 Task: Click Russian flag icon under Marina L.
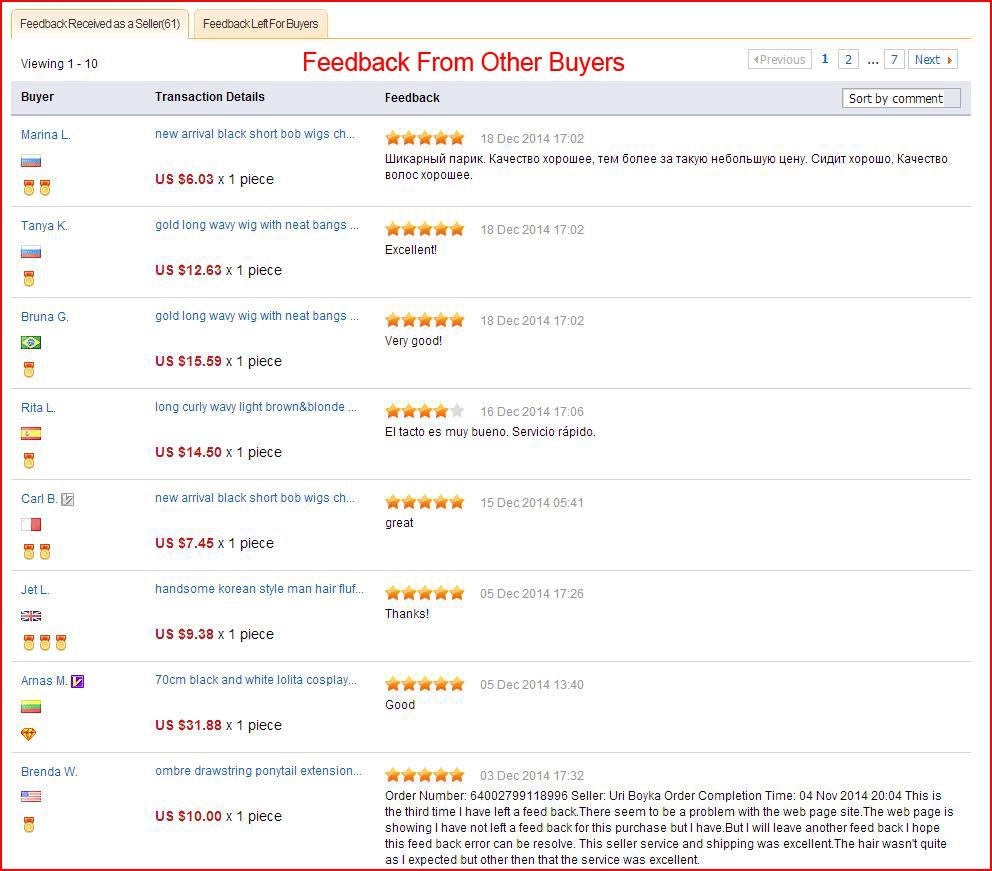pyautogui.click(x=31, y=161)
